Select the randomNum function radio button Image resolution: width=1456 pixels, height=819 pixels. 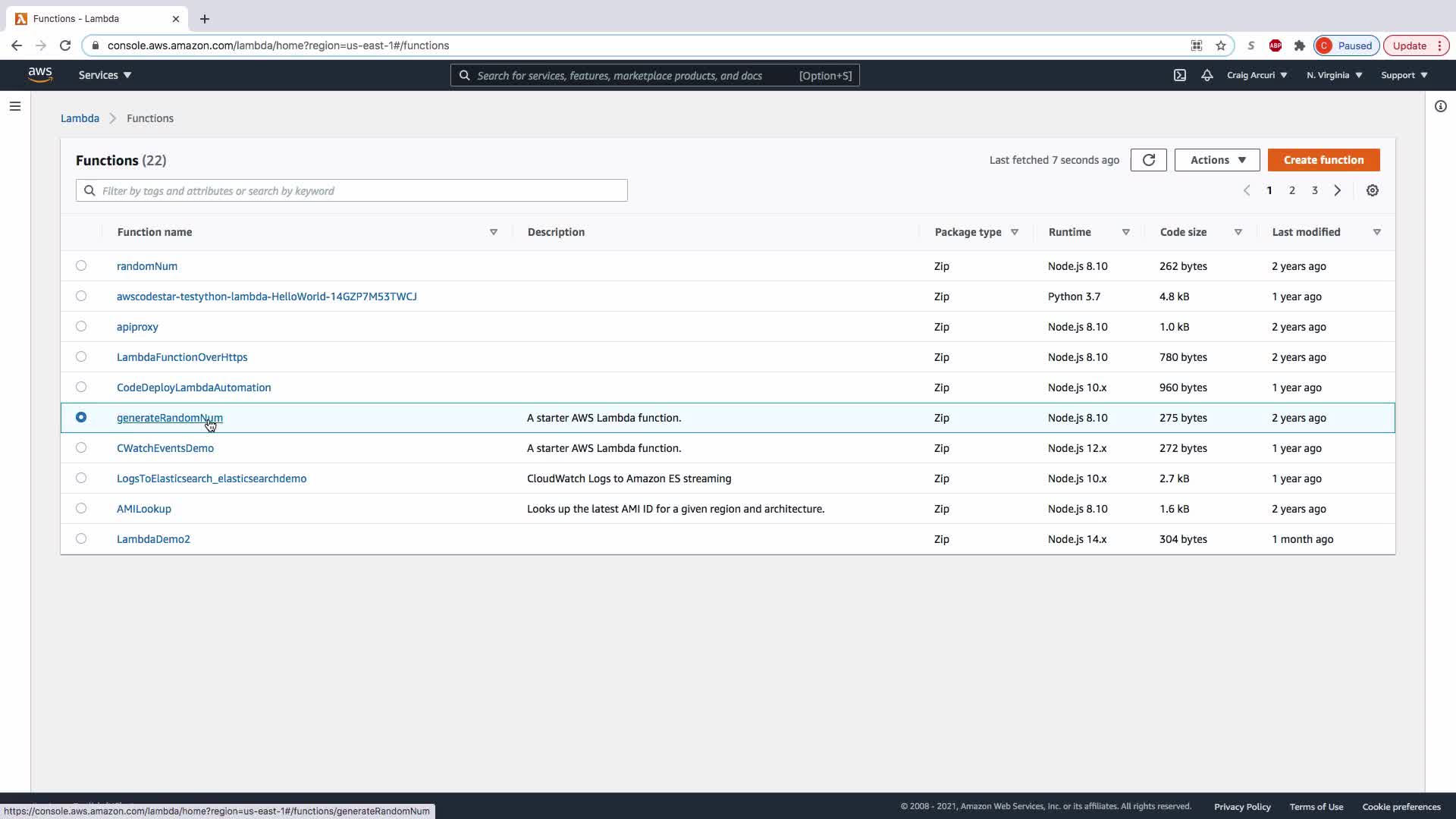pos(81,266)
